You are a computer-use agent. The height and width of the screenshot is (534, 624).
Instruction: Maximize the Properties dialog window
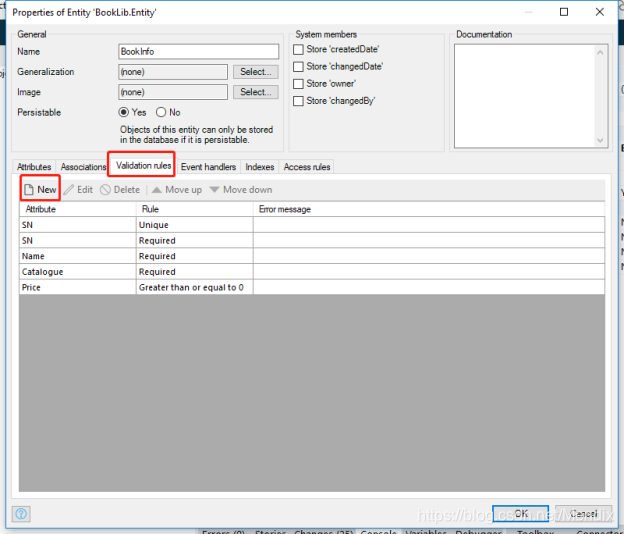click(x=564, y=12)
